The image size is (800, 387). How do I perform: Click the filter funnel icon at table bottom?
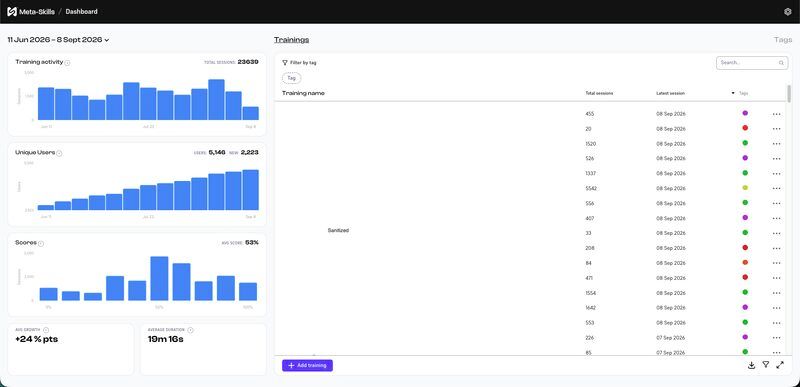tap(765, 365)
